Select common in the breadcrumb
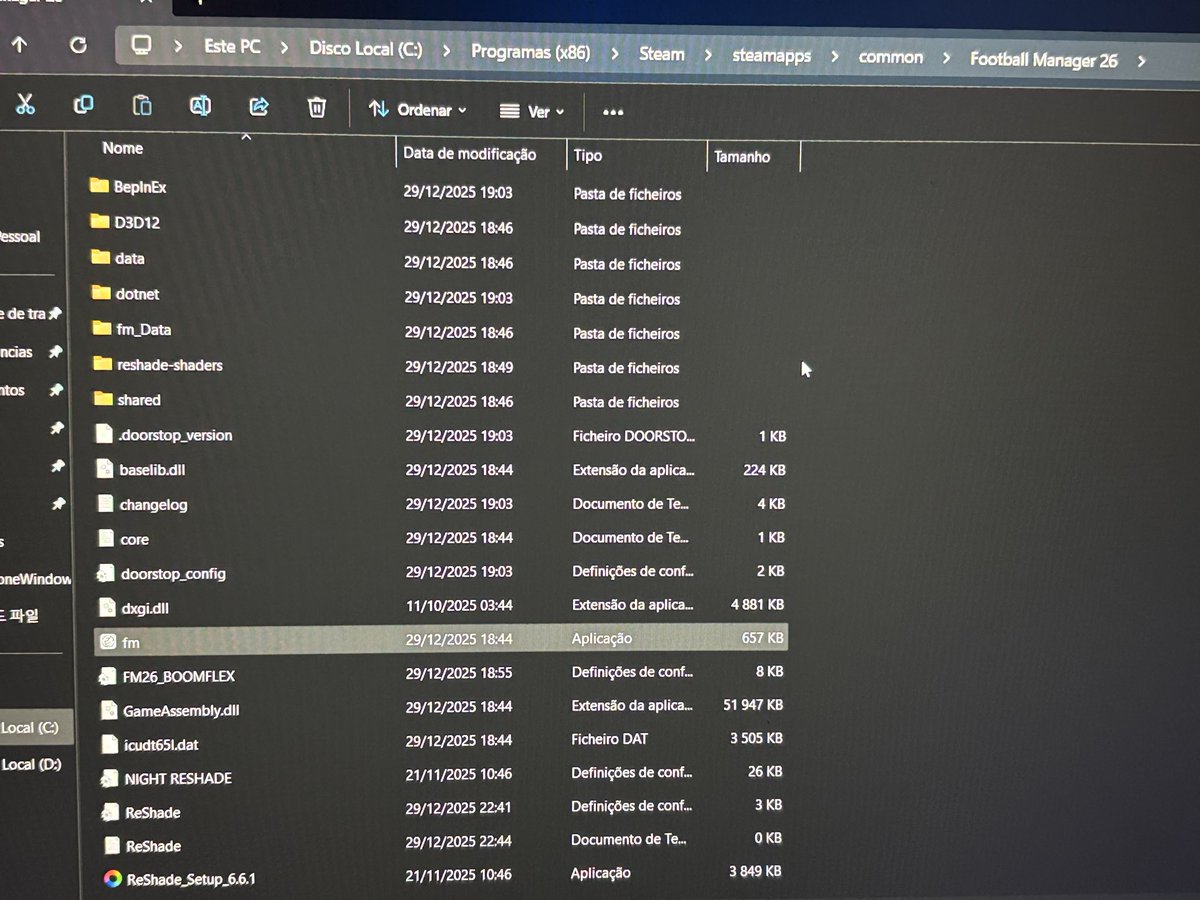 pyautogui.click(x=891, y=58)
